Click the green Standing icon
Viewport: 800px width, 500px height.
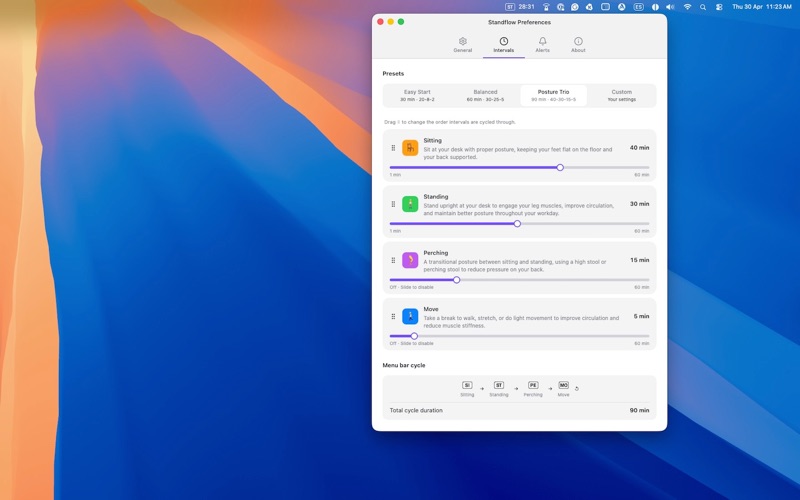410,204
